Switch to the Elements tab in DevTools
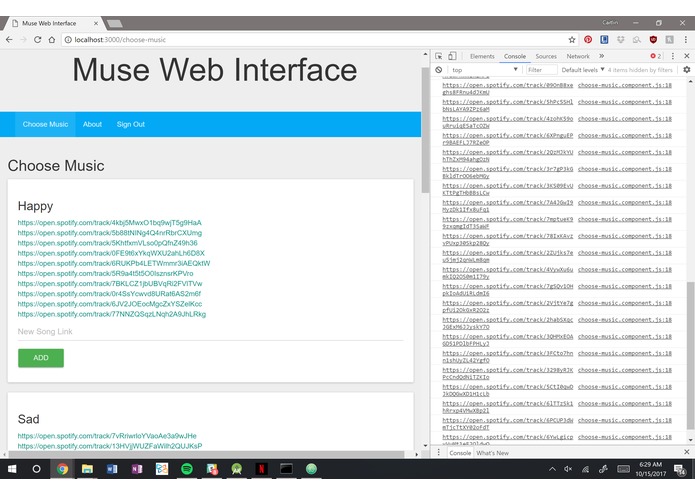695x494 pixels. (482, 56)
